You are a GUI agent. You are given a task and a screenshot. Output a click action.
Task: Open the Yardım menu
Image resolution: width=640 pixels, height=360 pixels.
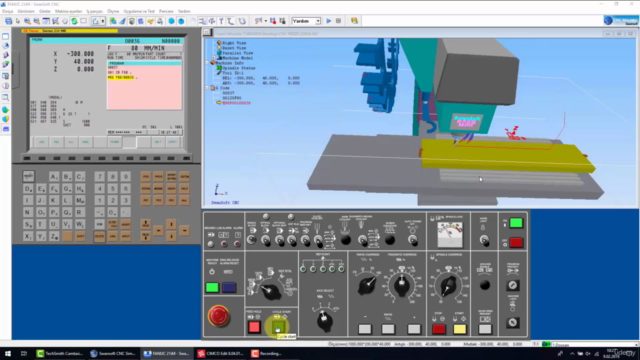pyautogui.click(x=184, y=11)
